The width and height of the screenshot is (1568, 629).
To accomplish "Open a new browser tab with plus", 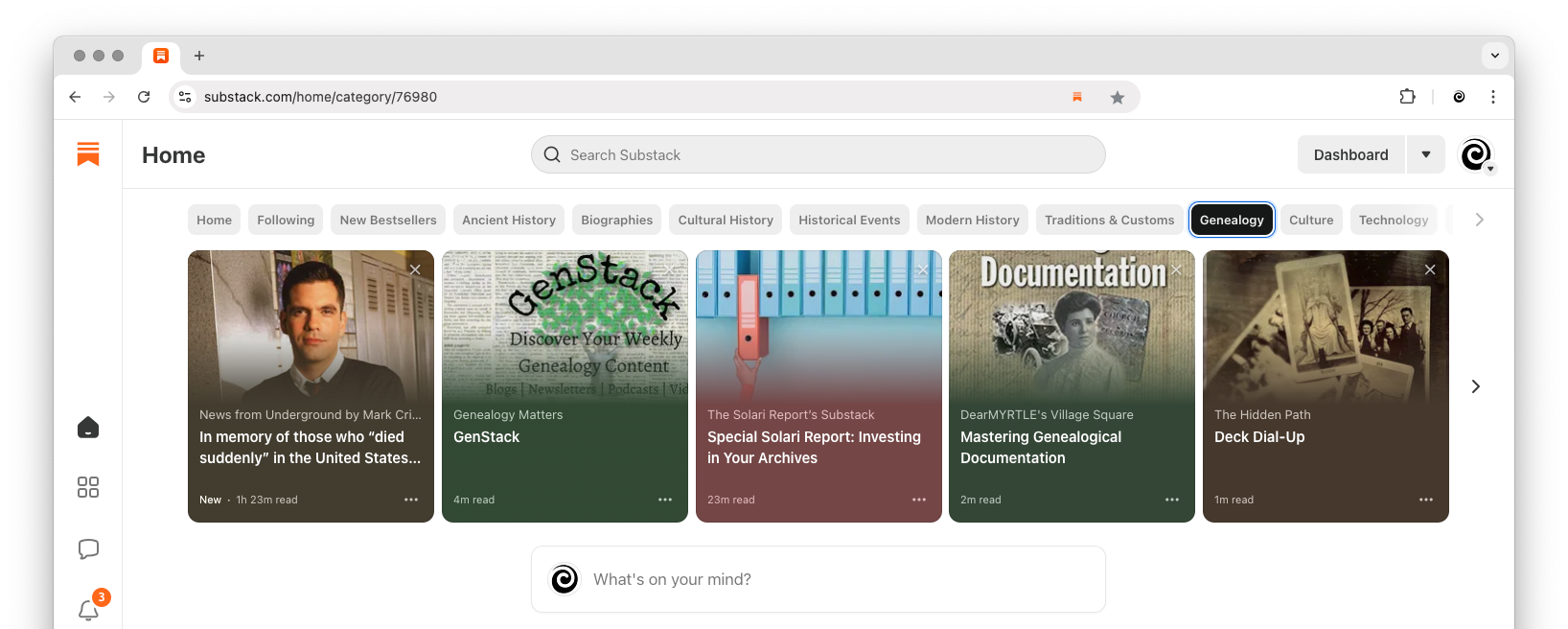I will click(x=199, y=56).
